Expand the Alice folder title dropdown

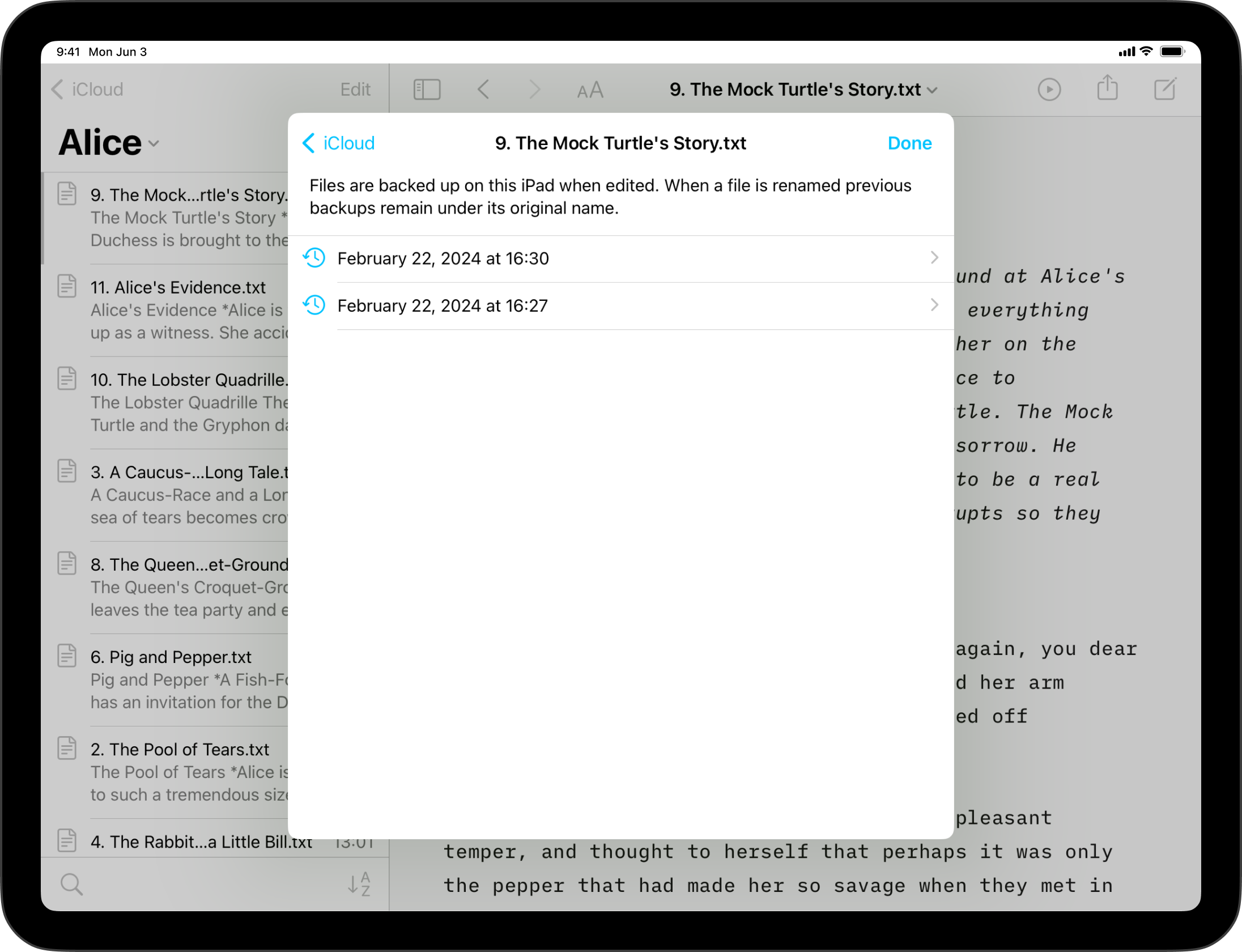pos(109,143)
